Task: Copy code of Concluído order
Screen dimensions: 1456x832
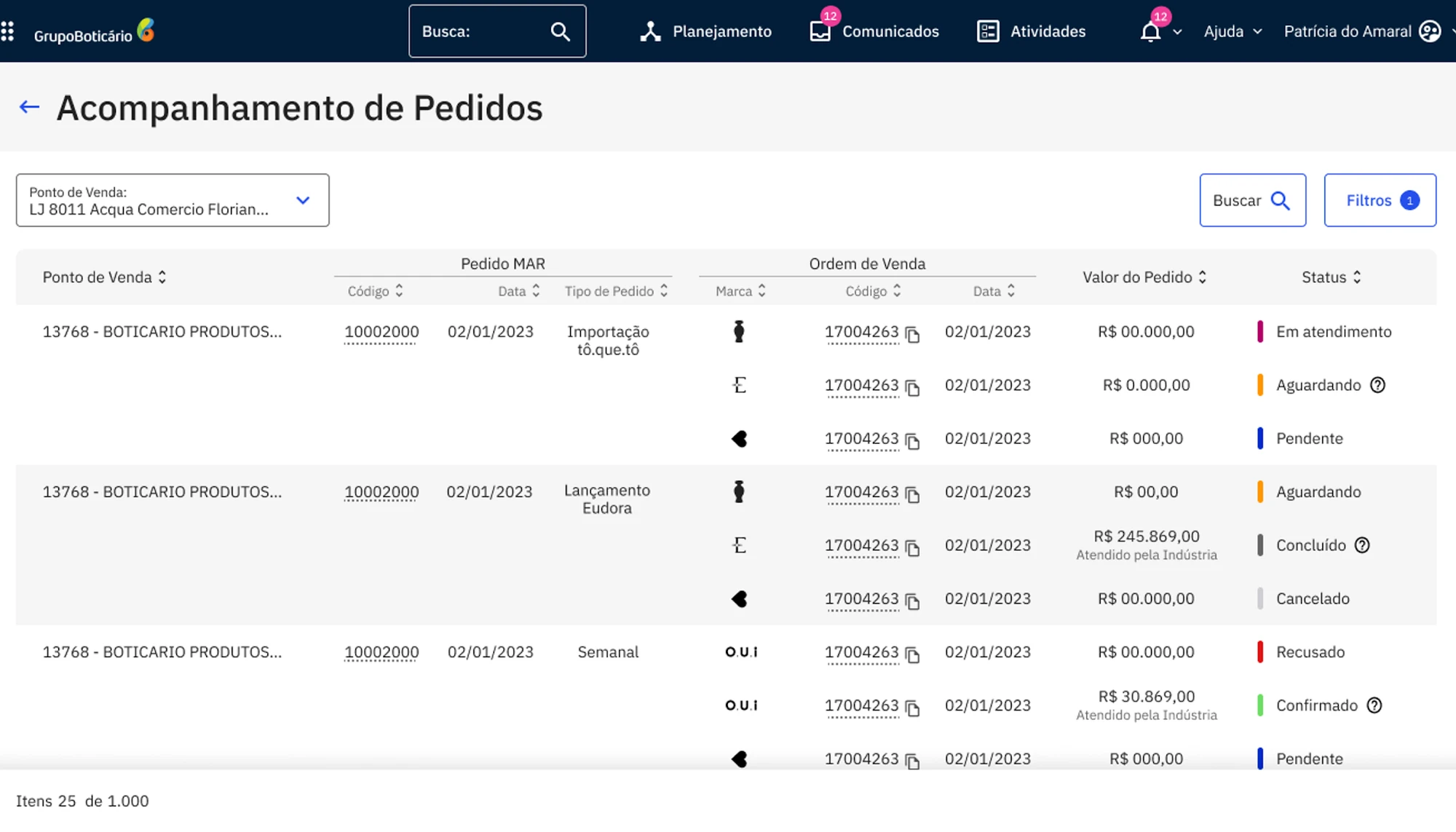Action: (912, 547)
